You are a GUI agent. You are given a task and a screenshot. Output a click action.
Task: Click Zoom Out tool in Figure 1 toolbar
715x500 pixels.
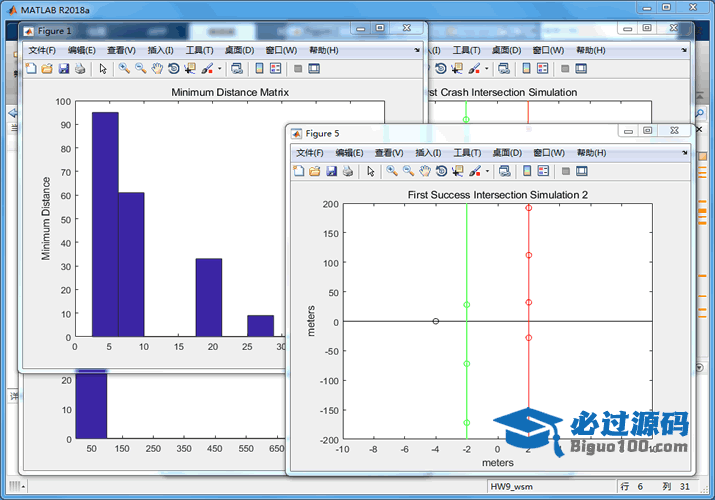[x=141, y=69]
